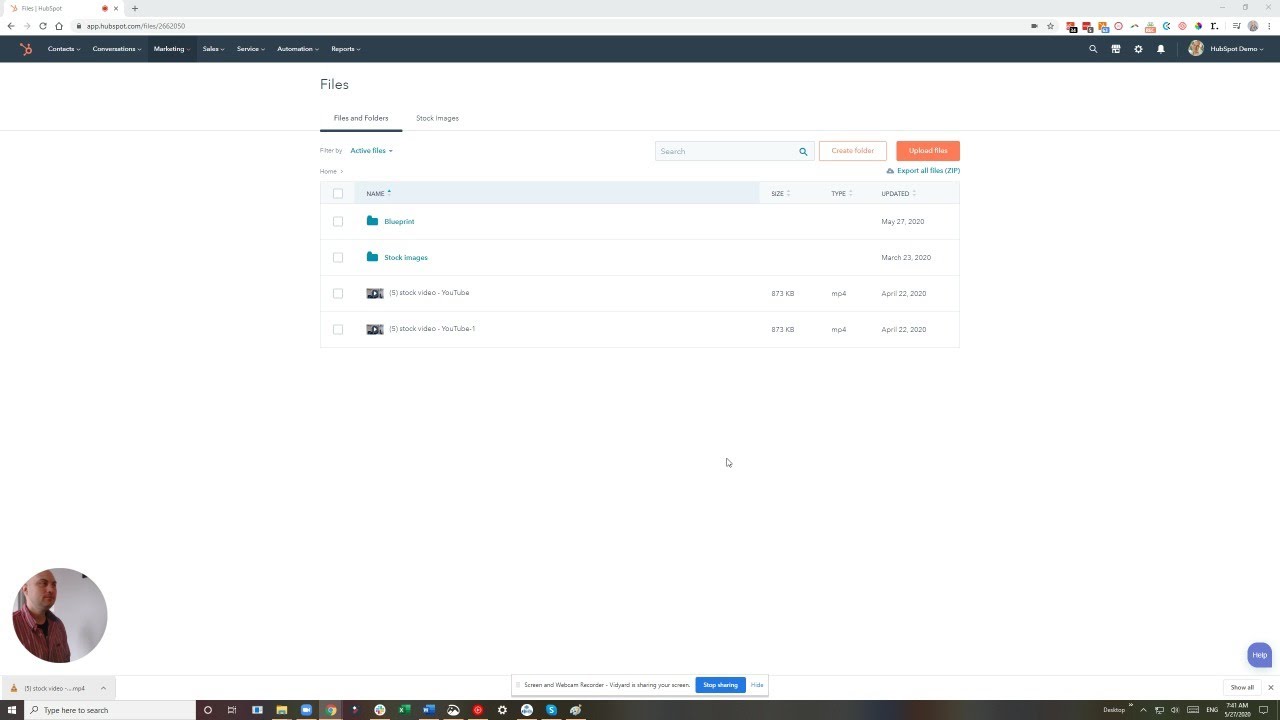Screen dimensions: 1280x720
Task: Select the Blueprint folder checkbox
Action: (x=338, y=221)
